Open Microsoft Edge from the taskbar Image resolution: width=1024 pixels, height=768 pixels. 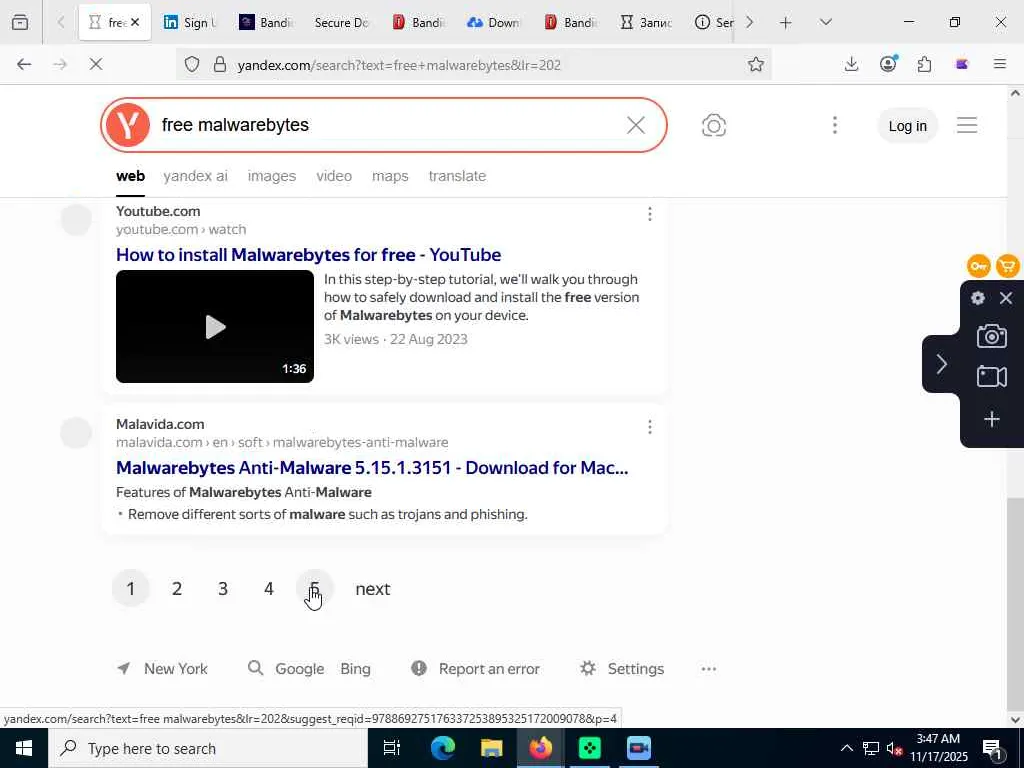pos(442,748)
